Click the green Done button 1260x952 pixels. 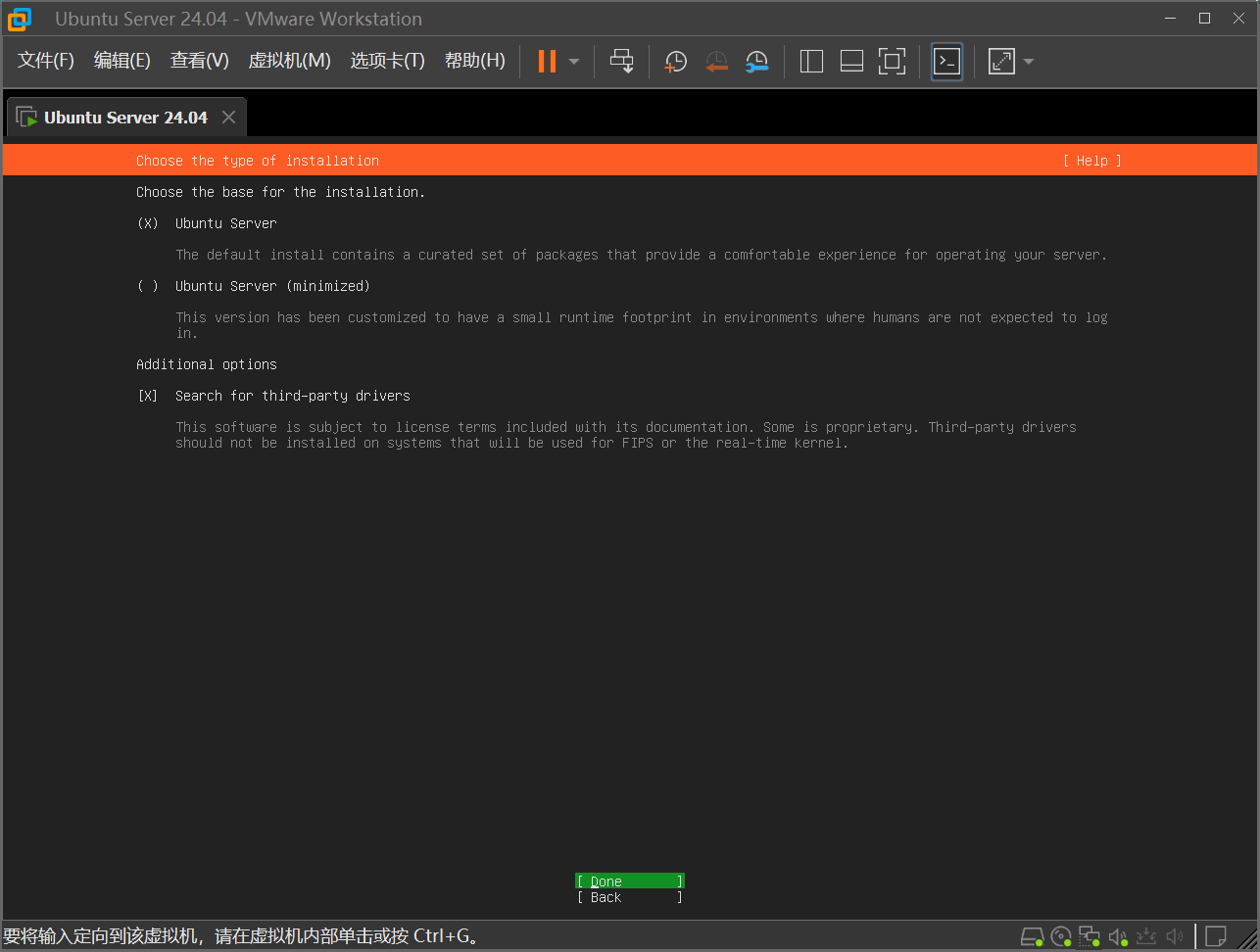pos(630,881)
